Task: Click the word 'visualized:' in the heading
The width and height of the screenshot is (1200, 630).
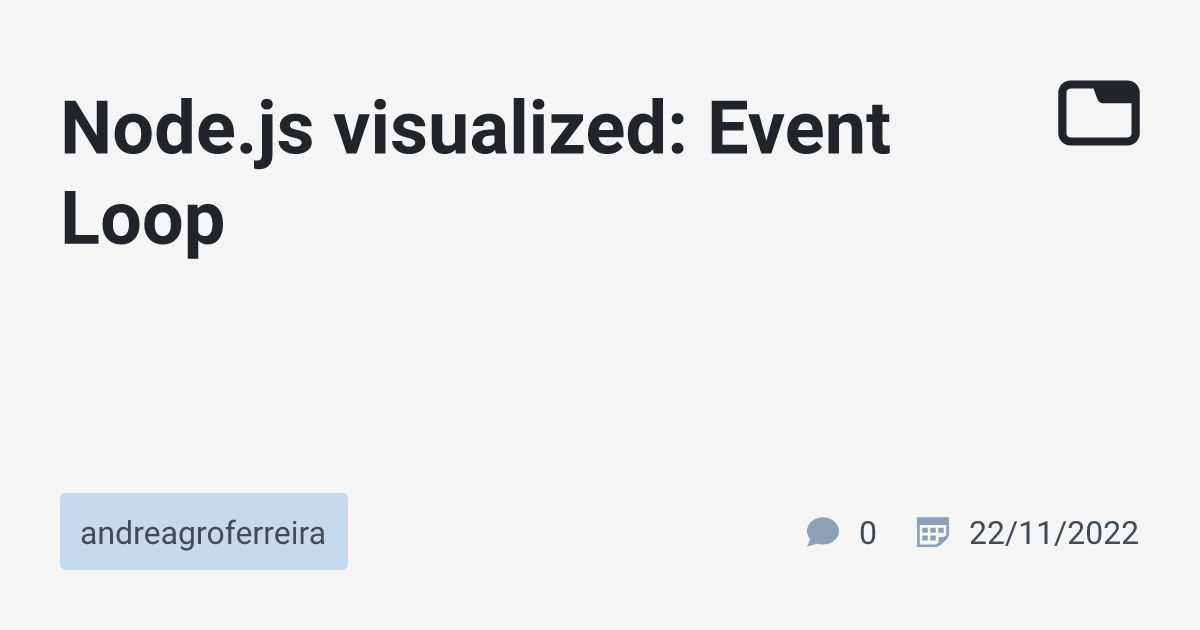Action: point(510,129)
